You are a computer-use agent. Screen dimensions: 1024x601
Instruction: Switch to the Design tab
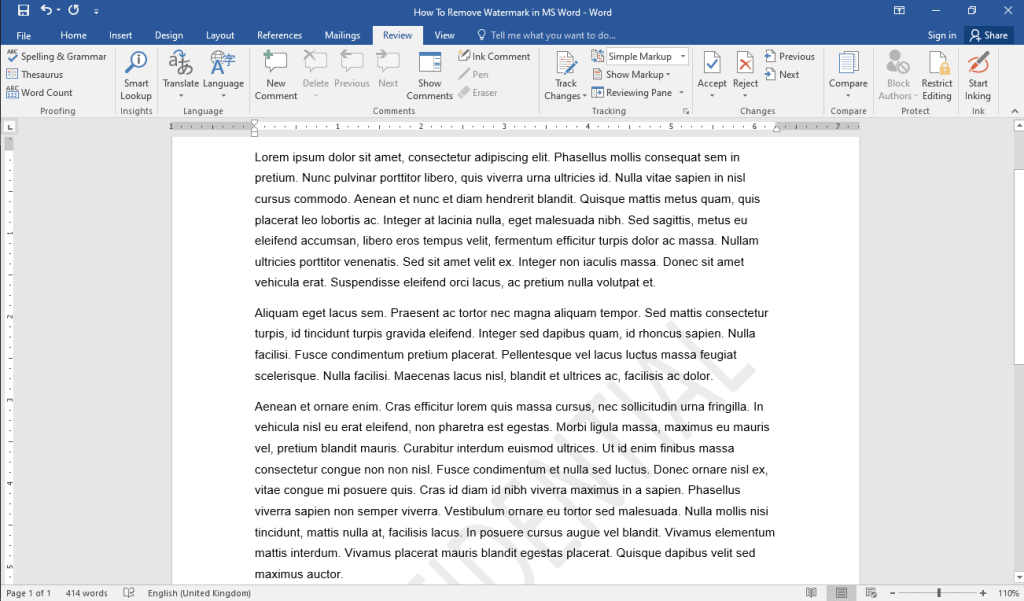coord(168,35)
